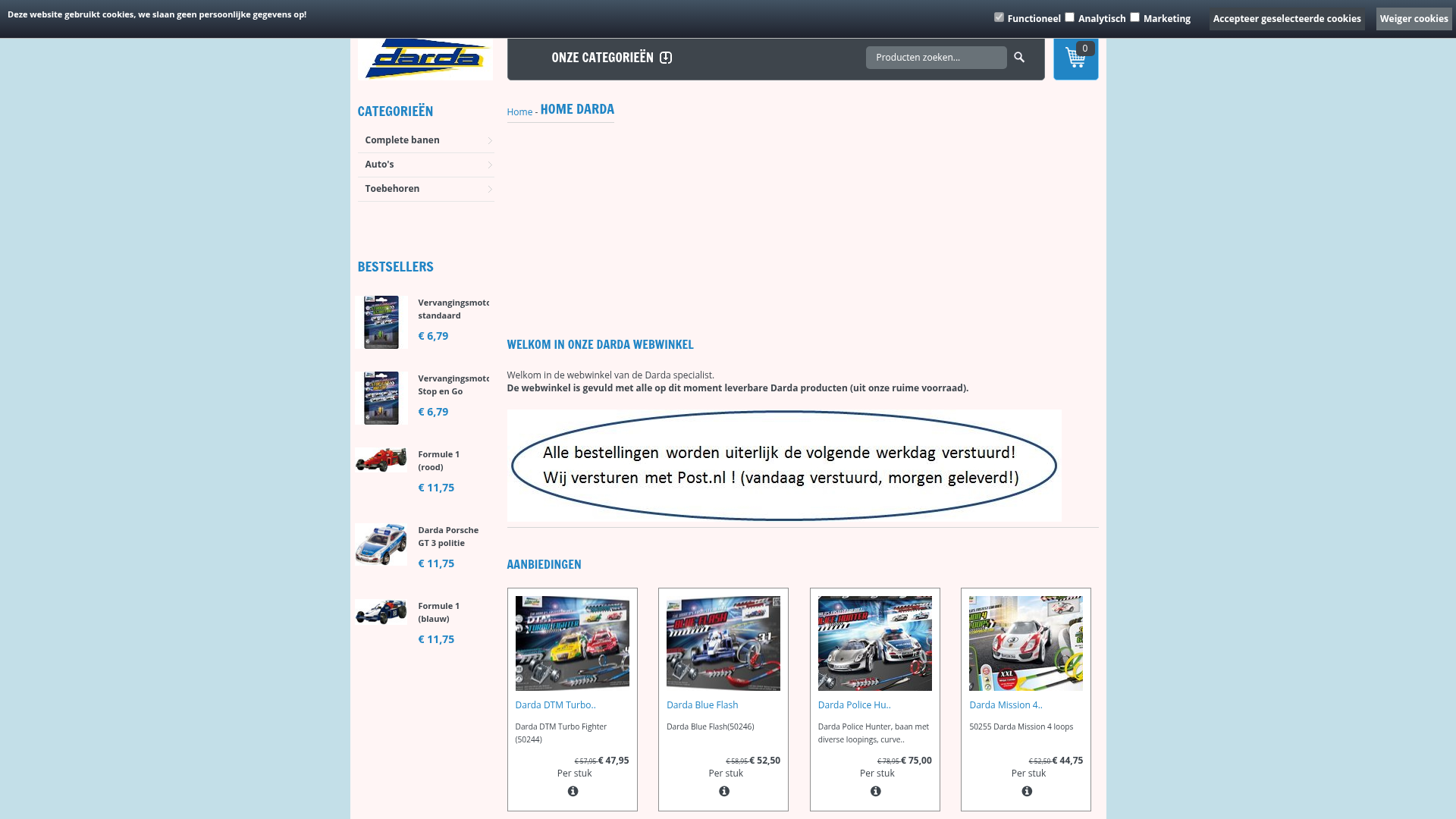Open Vervangingsmotor standaard bestseller thumbnail
Screen dimensions: 1456x819
click(381, 322)
